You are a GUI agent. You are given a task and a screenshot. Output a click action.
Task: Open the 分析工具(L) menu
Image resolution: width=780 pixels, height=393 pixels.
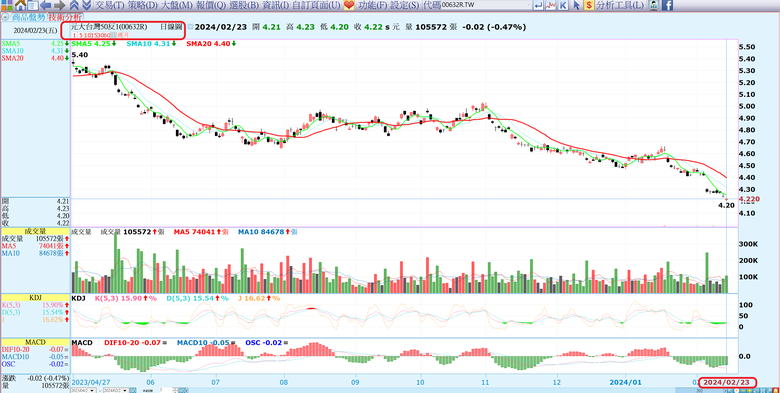coord(620,5)
